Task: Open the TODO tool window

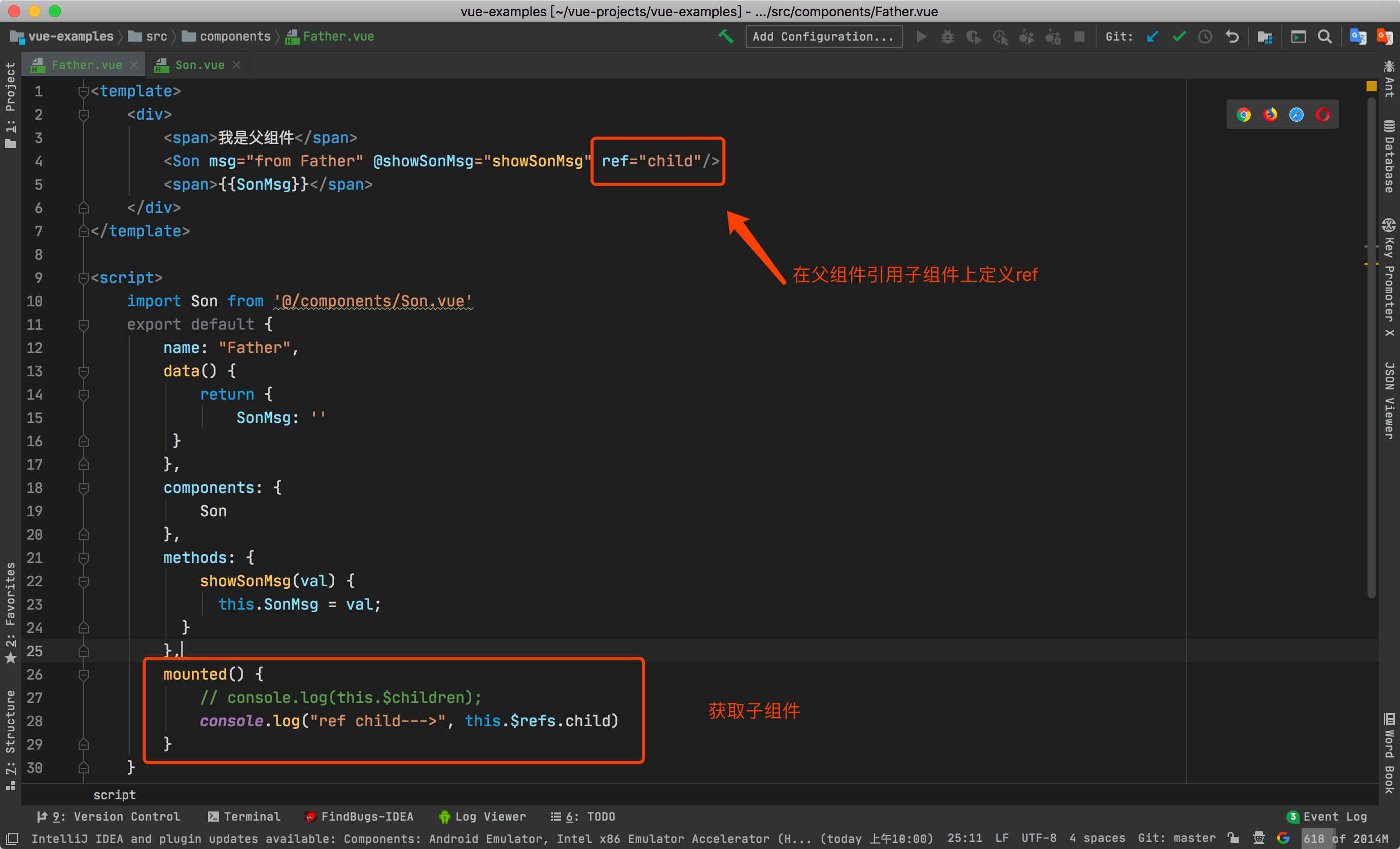Action: (x=582, y=816)
